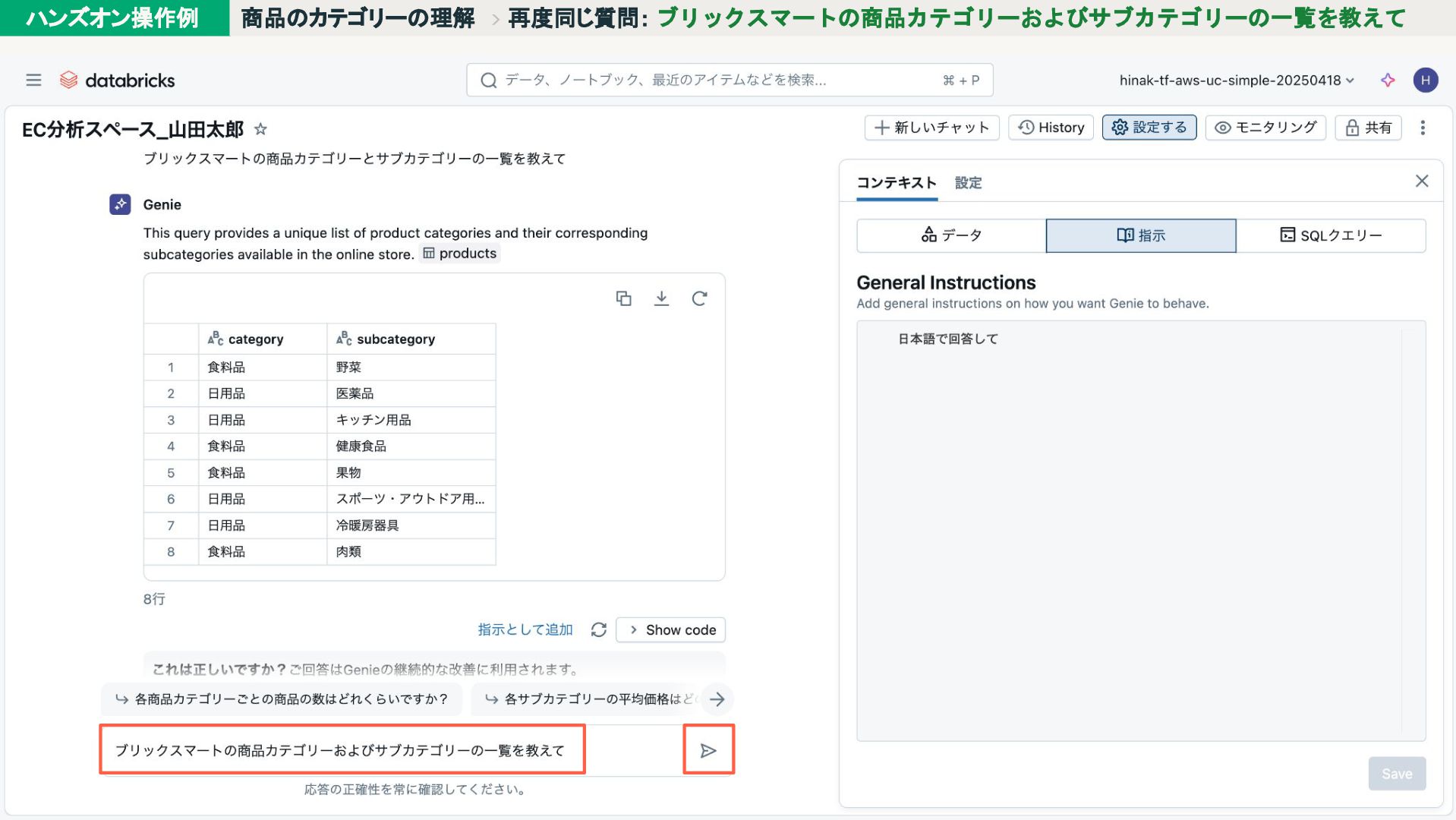
Task: Switch to the コンテキスト tab
Action: coord(897,183)
